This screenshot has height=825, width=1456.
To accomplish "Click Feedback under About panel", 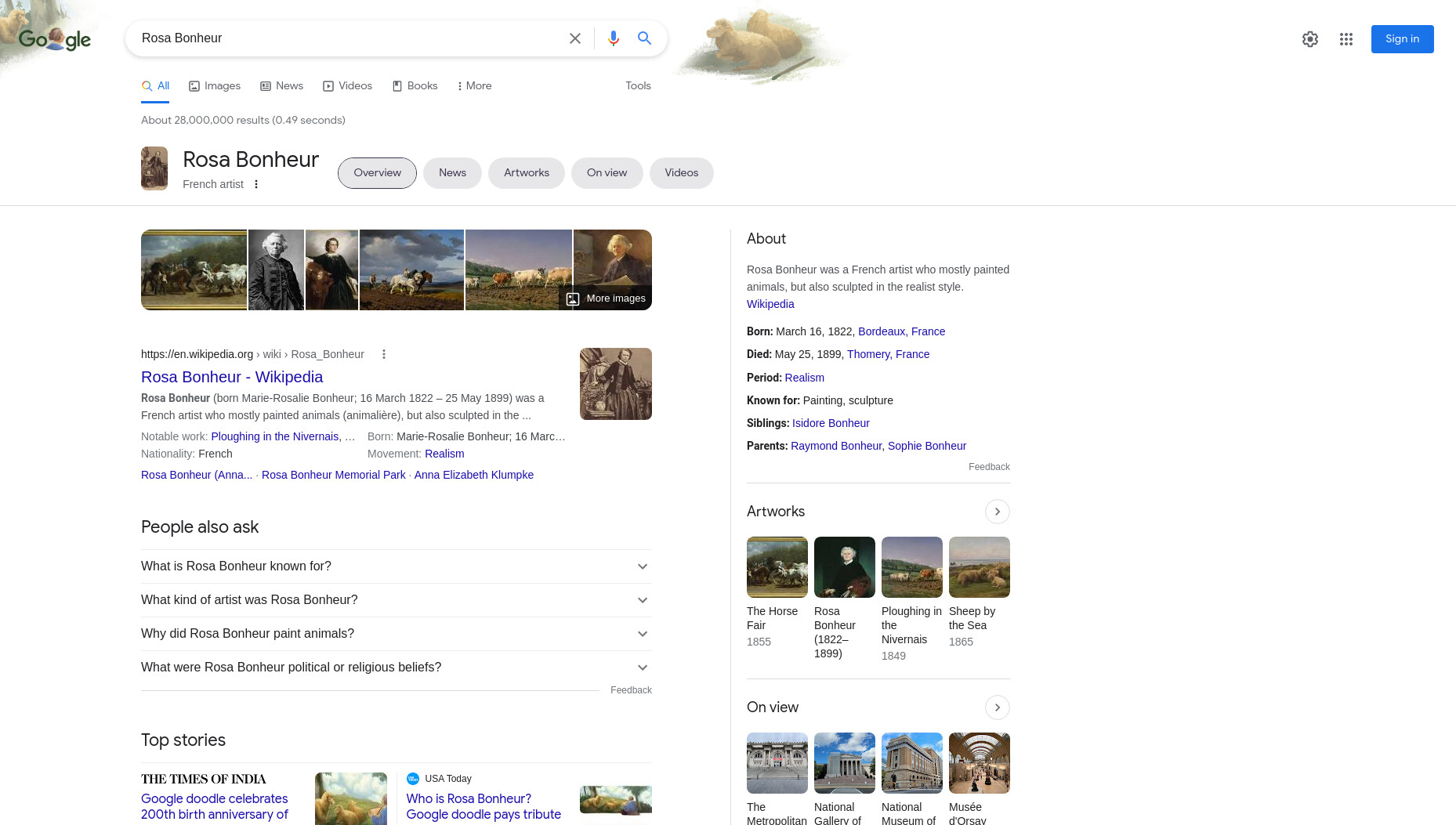I will coord(989,467).
